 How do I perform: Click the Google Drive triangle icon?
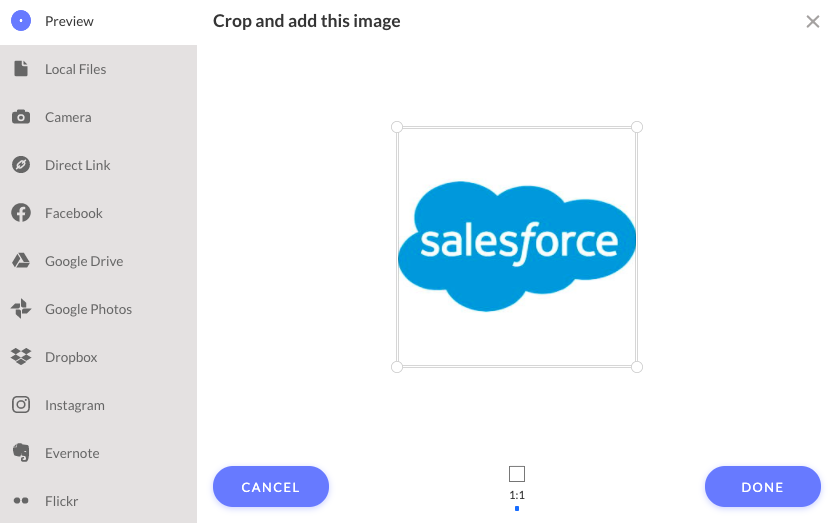click(21, 260)
